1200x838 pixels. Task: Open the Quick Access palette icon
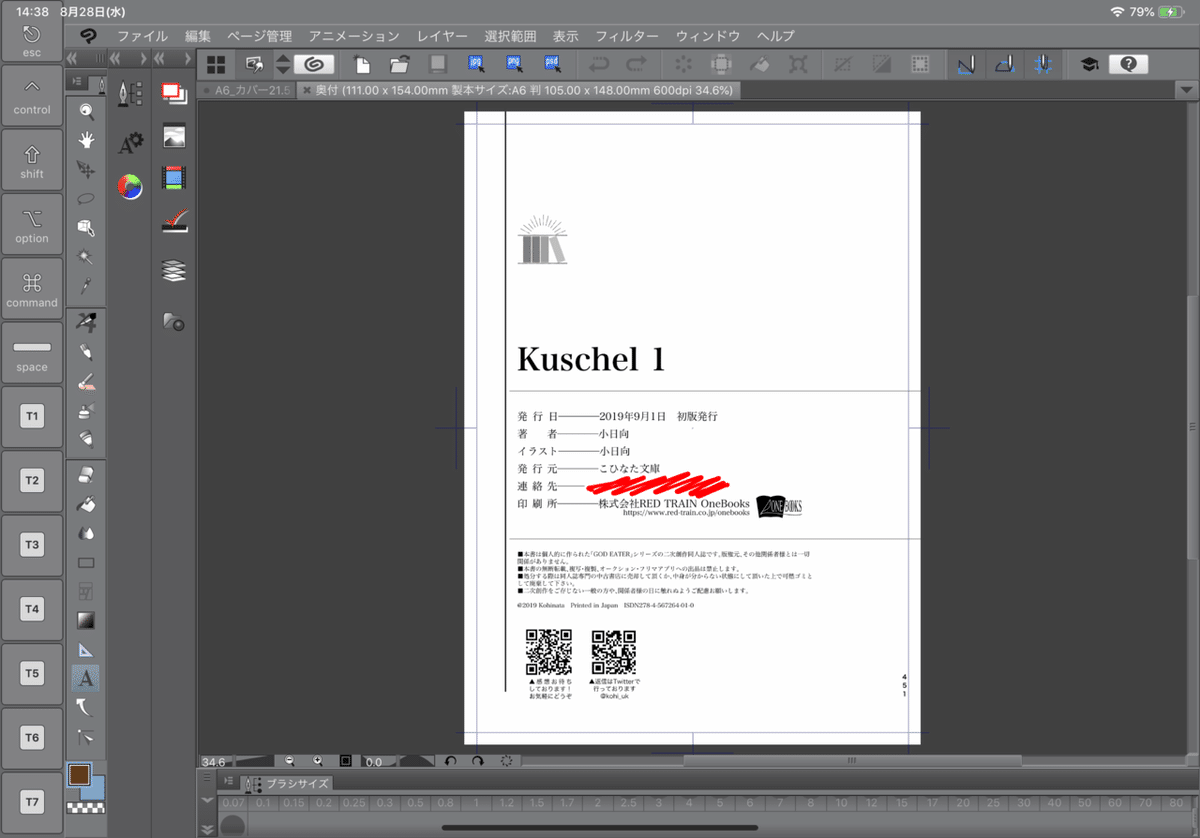174,93
